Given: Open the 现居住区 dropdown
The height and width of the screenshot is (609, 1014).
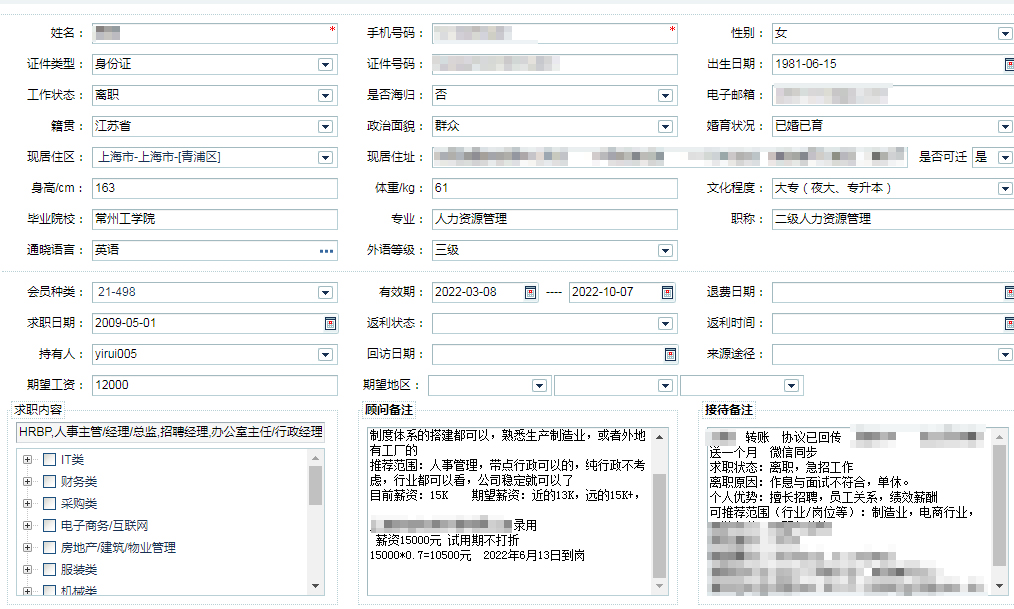Looking at the screenshot, I should pos(325,158).
